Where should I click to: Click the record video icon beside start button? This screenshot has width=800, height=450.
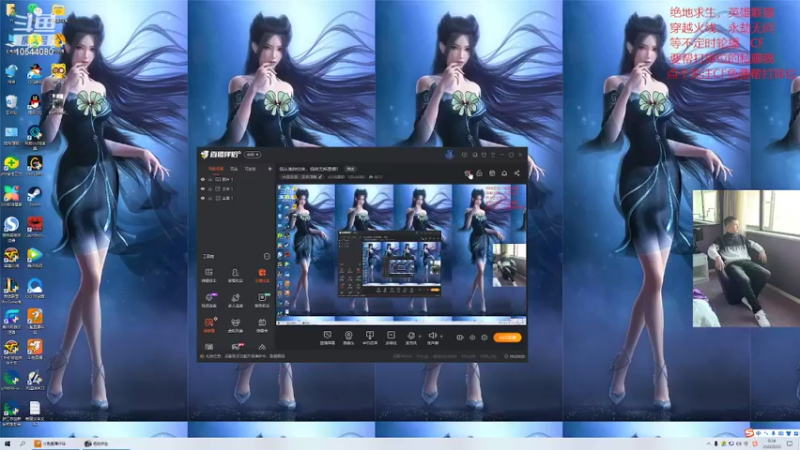click(460, 337)
